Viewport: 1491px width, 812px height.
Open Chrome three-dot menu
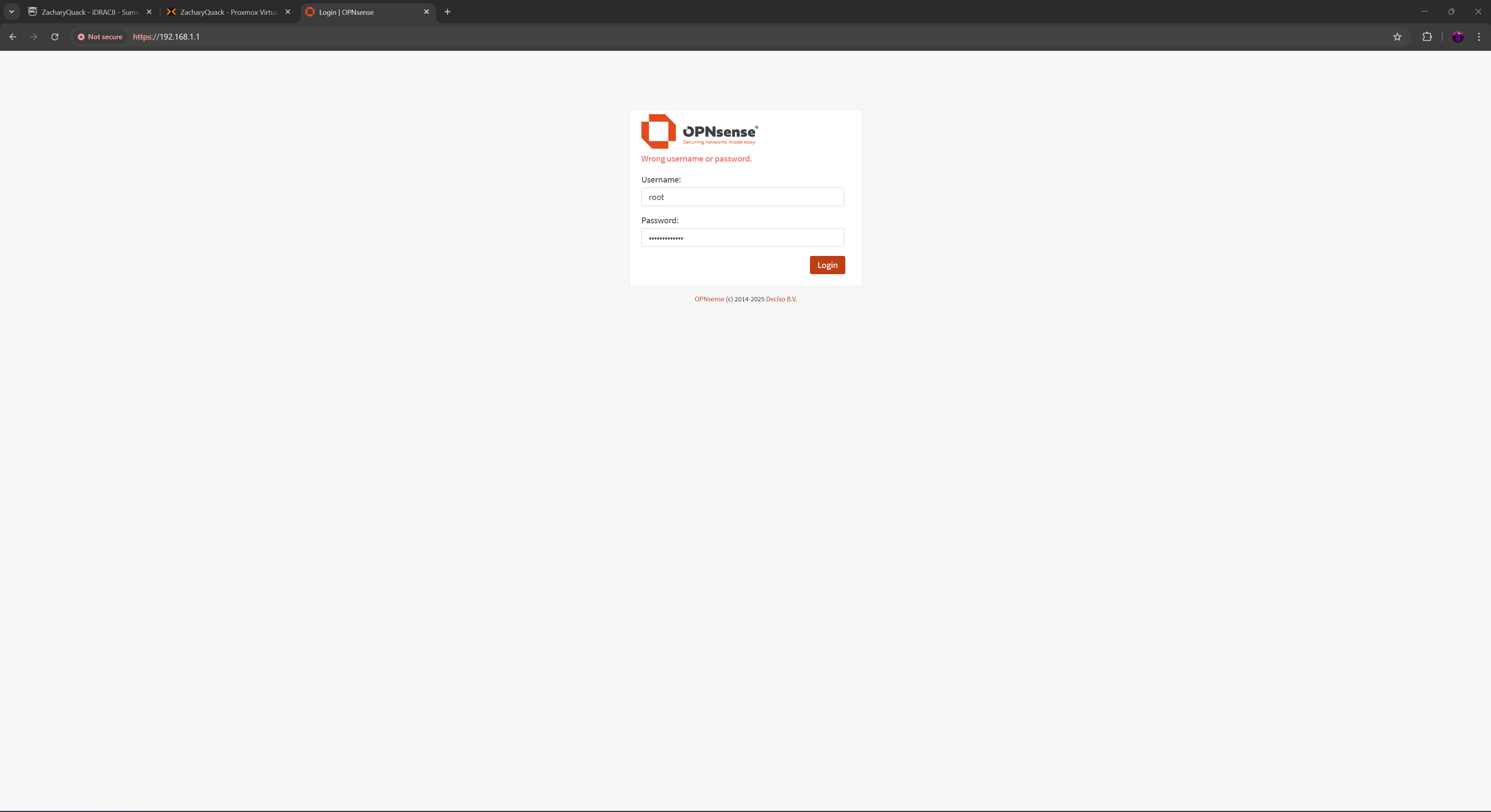pyautogui.click(x=1478, y=37)
